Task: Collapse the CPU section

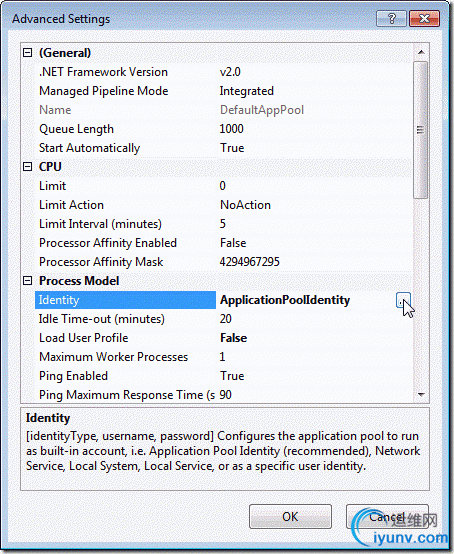Action: (27, 167)
